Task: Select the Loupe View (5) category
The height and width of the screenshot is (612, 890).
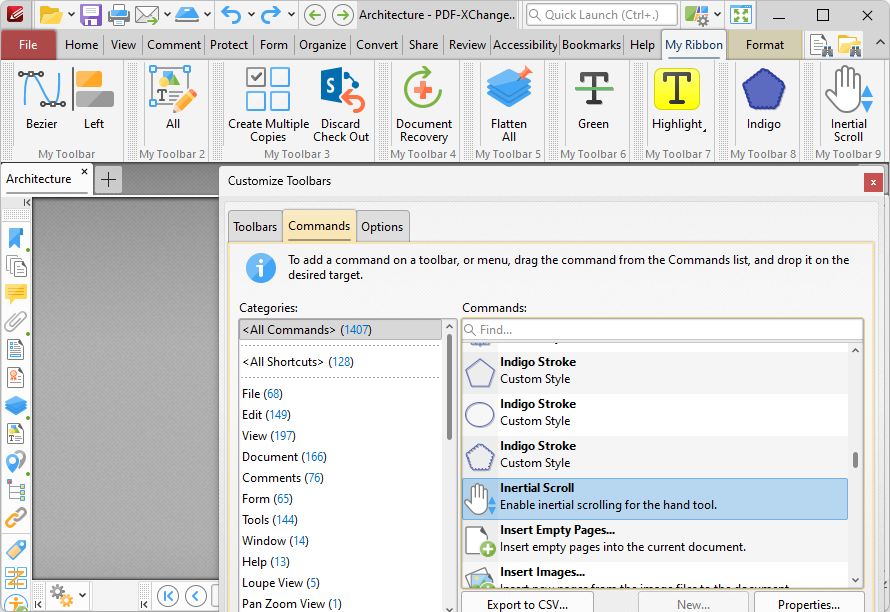Action: coord(340,583)
